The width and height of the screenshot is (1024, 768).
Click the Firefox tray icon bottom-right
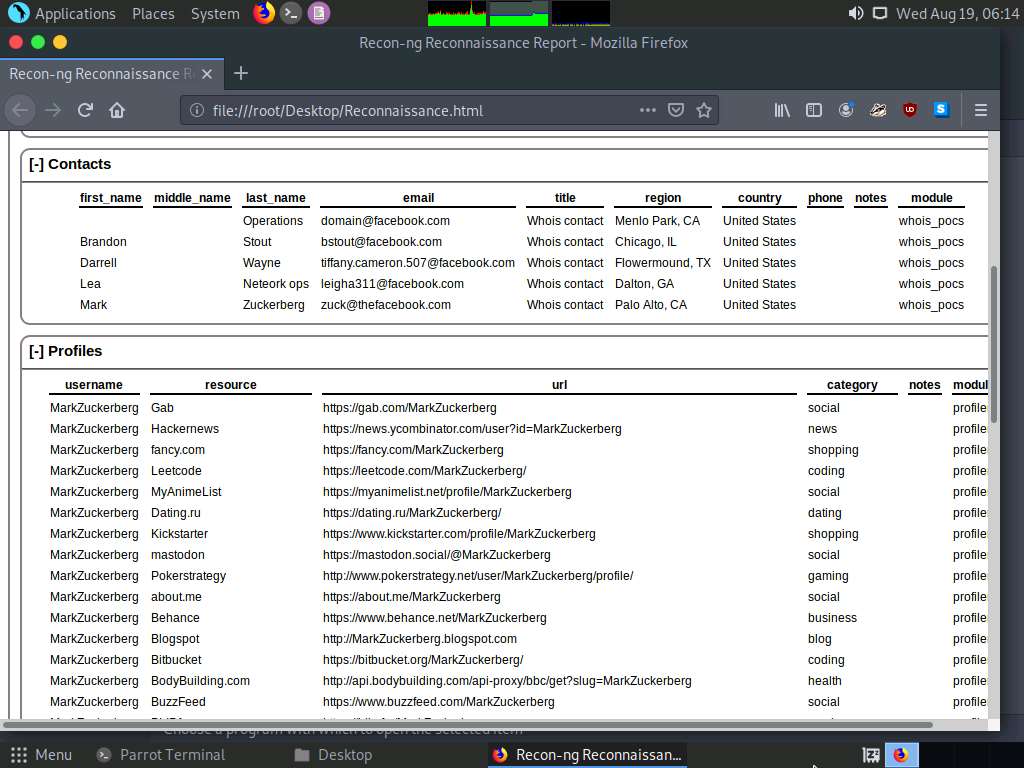(901, 755)
